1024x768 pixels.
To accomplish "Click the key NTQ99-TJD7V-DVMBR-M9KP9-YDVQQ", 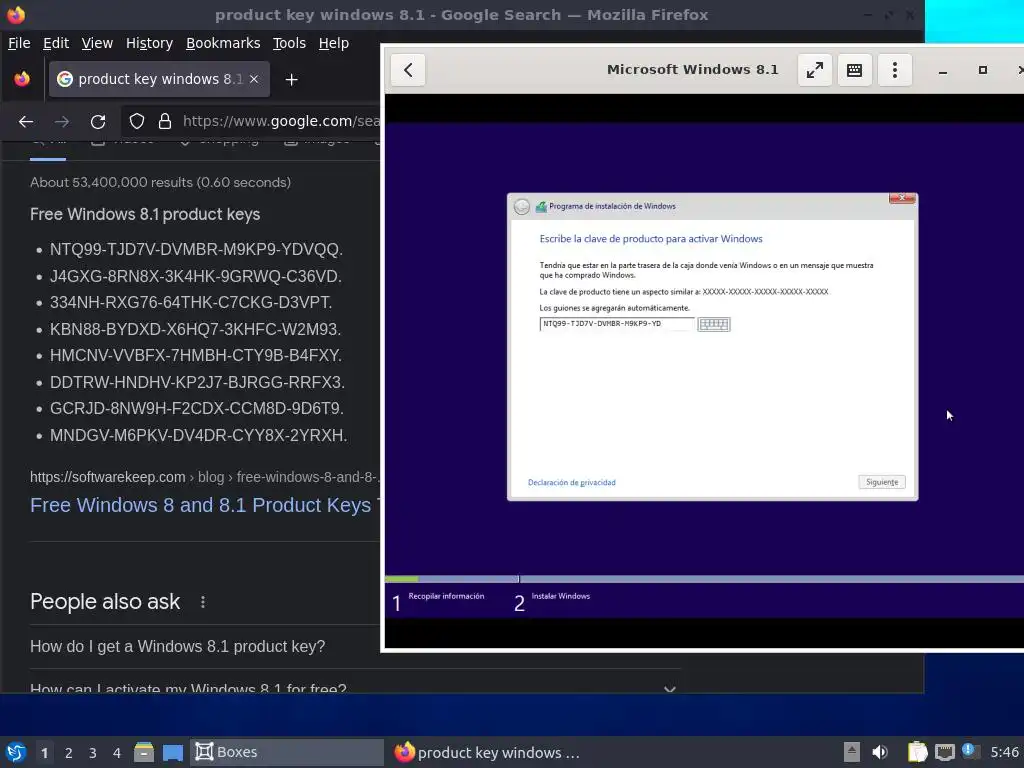I will click(x=196, y=249).
